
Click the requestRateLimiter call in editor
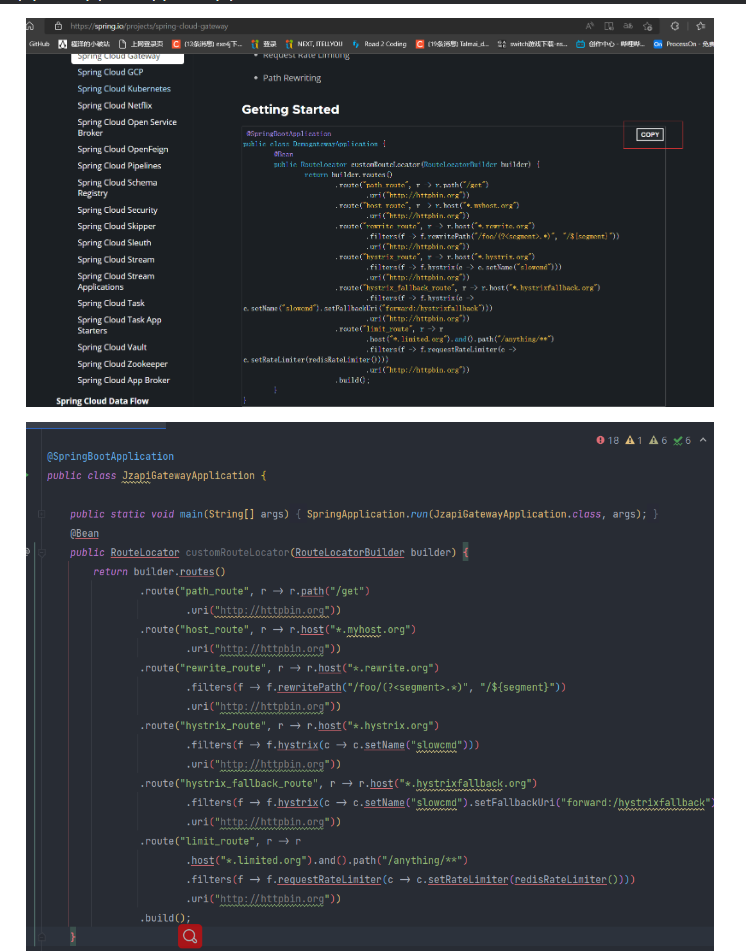pyautogui.click(x=330, y=879)
